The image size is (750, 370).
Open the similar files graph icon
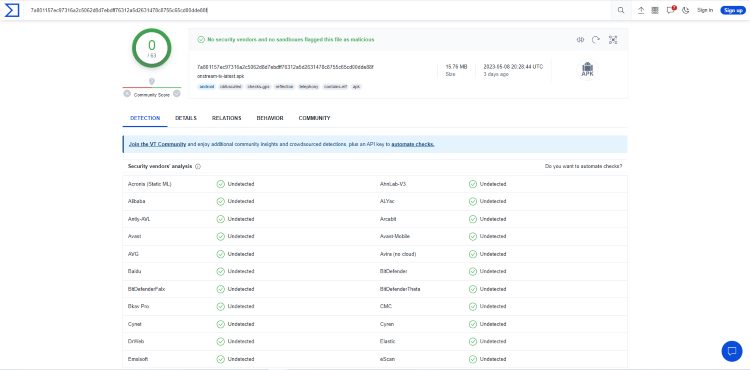(x=613, y=40)
